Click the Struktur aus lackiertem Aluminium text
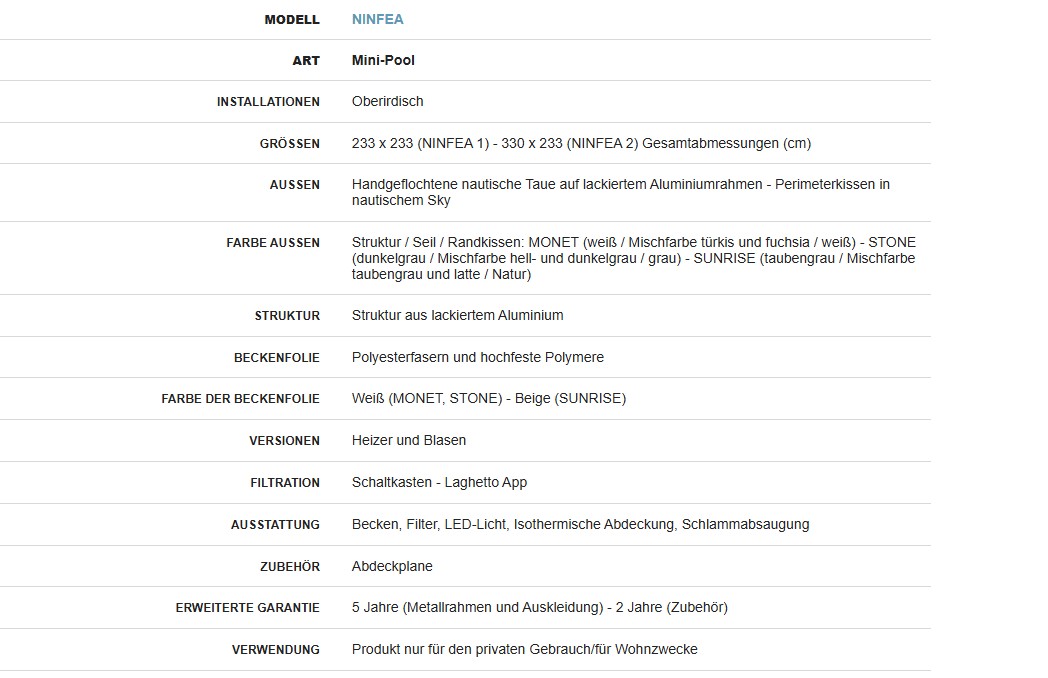The image size is (1048, 678). pyautogui.click(x=457, y=315)
